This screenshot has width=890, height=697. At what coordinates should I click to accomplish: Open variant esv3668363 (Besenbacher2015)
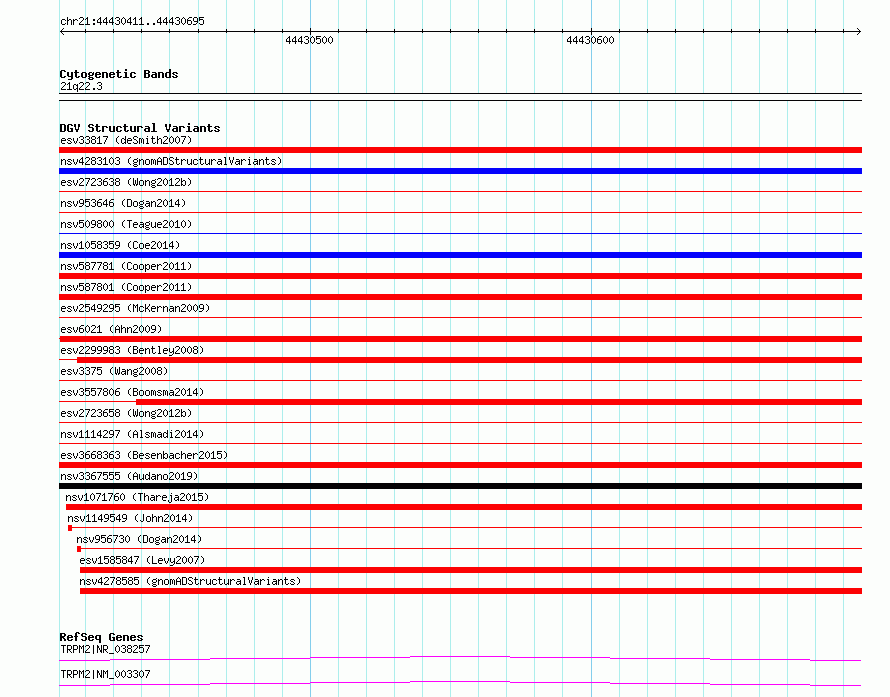click(144, 455)
